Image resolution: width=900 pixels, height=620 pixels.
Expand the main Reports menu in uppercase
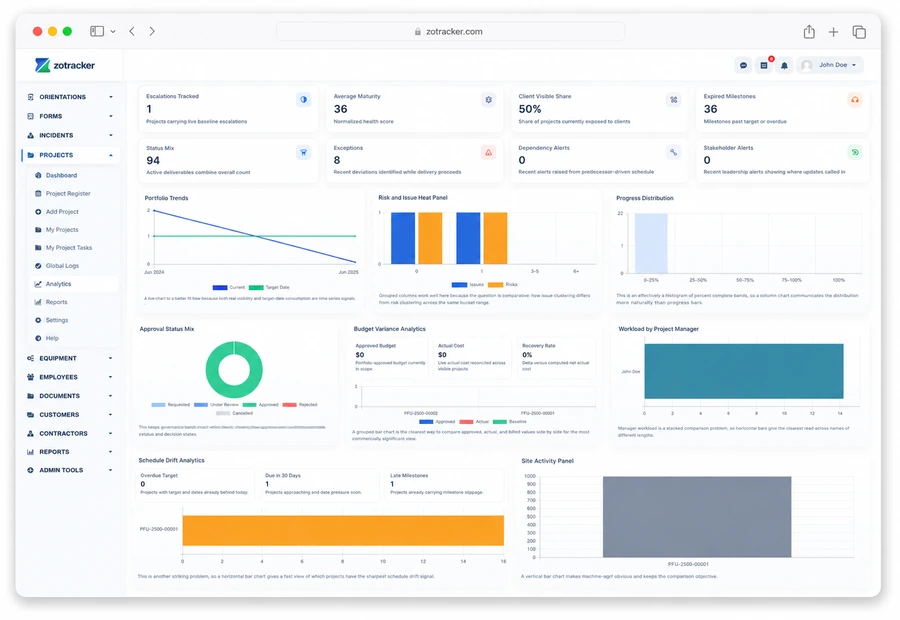pos(71,452)
